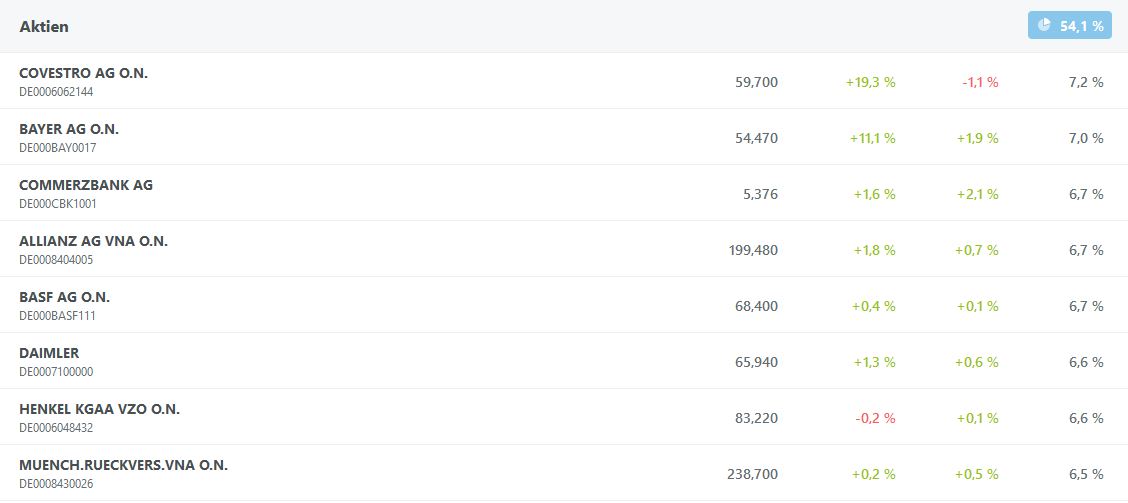
Task: Click Covestro price 59,700
Action: click(x=756, y=82)
